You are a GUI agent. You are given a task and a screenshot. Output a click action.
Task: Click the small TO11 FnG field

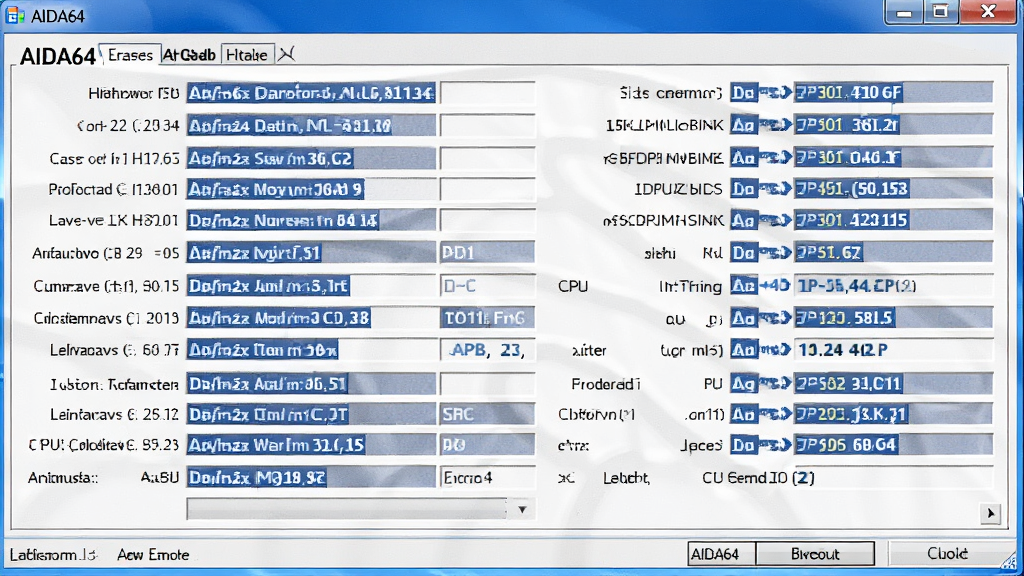[x=488, y=318]
